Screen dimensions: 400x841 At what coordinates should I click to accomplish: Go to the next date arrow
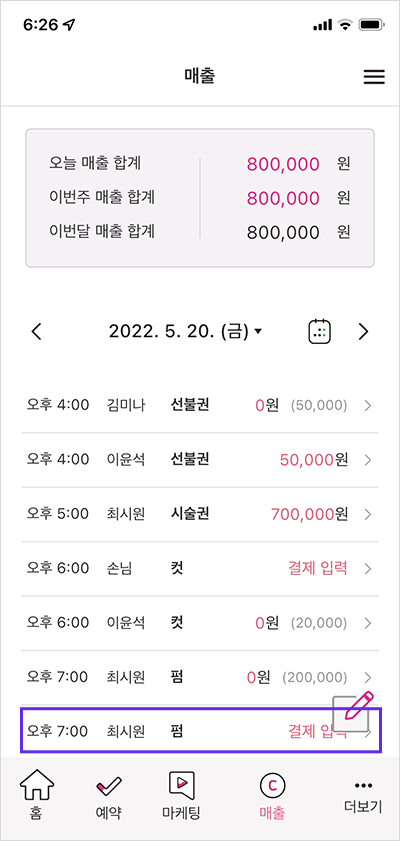tap(364, 332)
